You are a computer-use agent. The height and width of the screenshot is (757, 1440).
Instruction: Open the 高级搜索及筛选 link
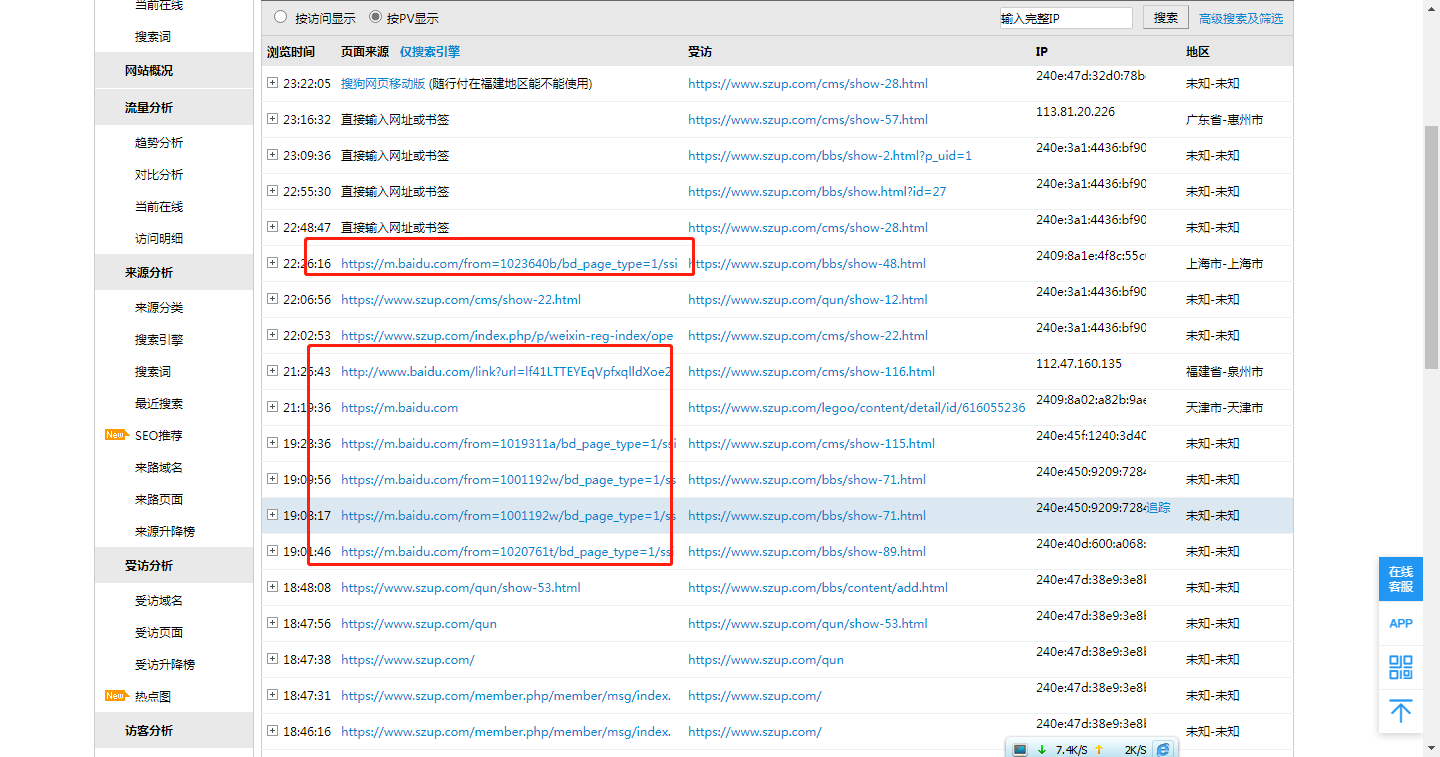click(1240, 19)
